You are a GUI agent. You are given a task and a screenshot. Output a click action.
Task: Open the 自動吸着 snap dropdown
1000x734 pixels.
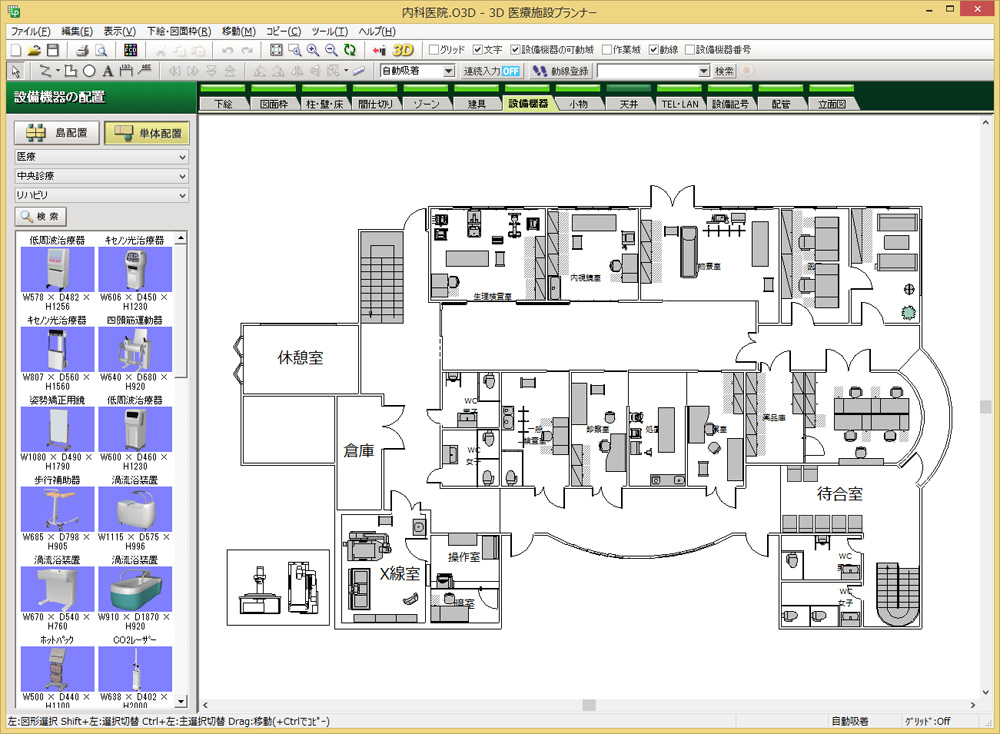[448, 71]
